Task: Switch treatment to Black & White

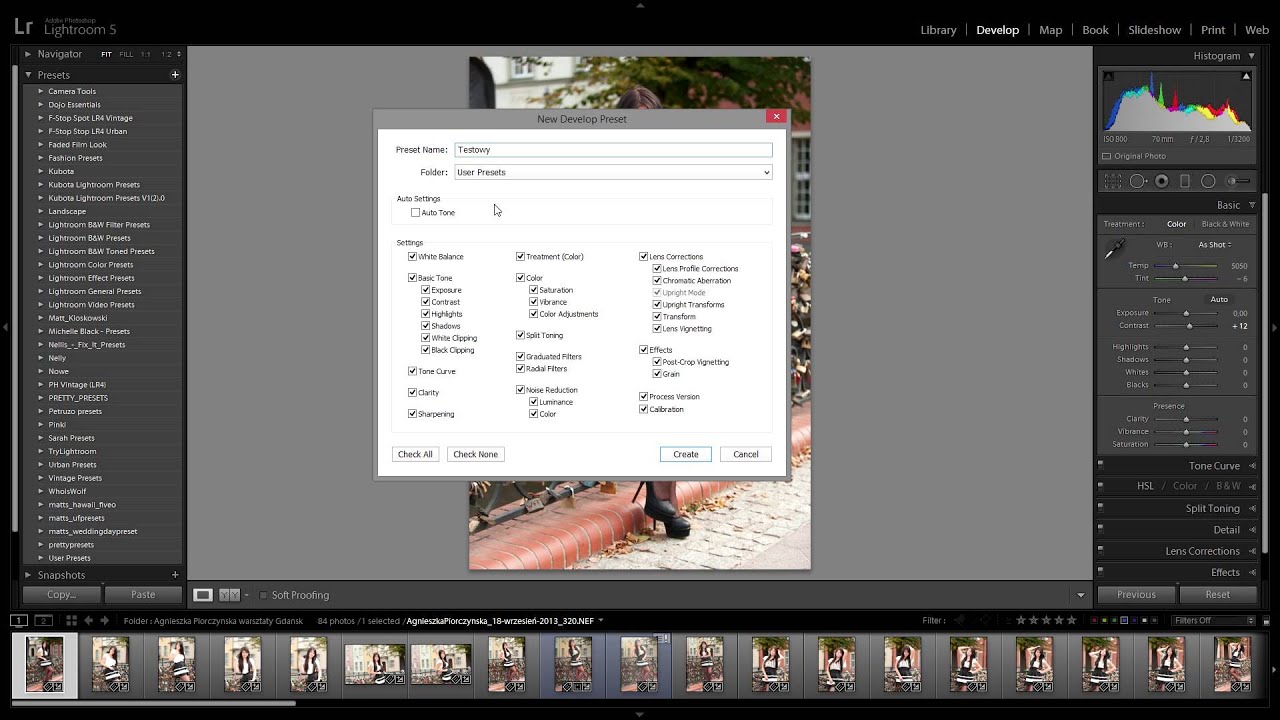Action: pyautogui.click(x=1225, y=224)
